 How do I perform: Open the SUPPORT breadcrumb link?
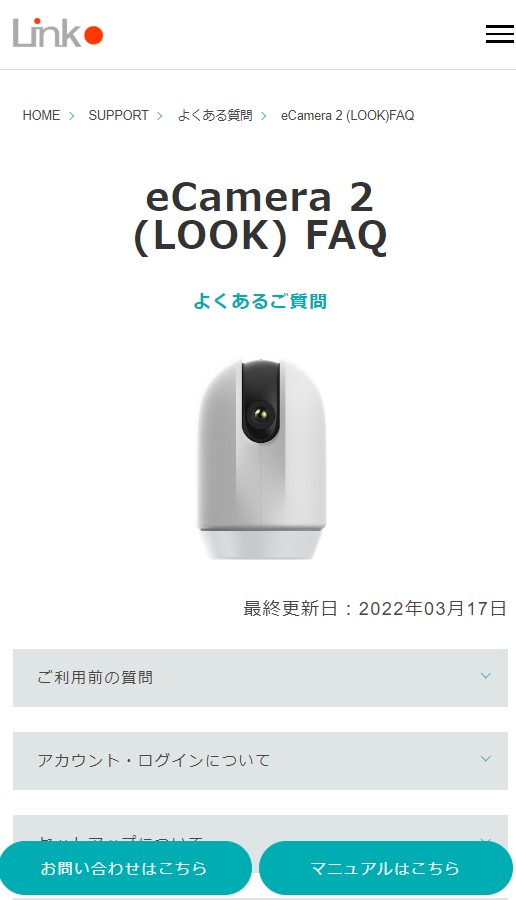pos(118,115)
